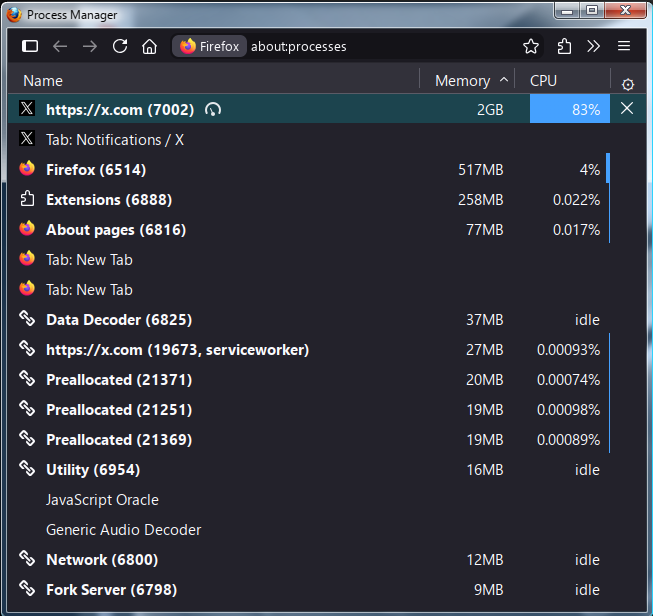Click link icon beside Preallocated (21371)
The image size is (653, 616).
click(x=27, y=378)
